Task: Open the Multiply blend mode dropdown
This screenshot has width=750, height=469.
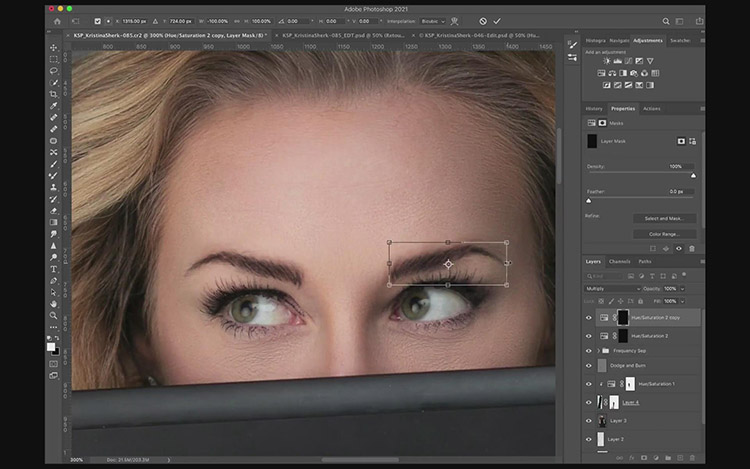Action: point(613,288)
